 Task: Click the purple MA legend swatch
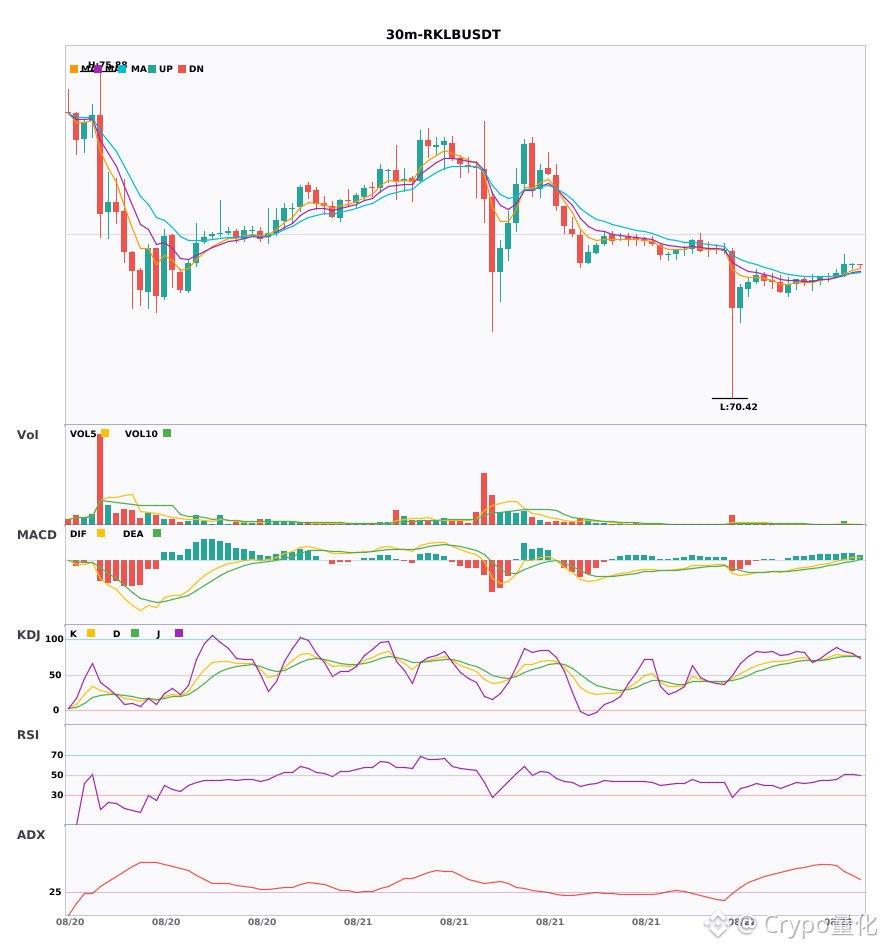pyautogui.click(x=98, y=69)
